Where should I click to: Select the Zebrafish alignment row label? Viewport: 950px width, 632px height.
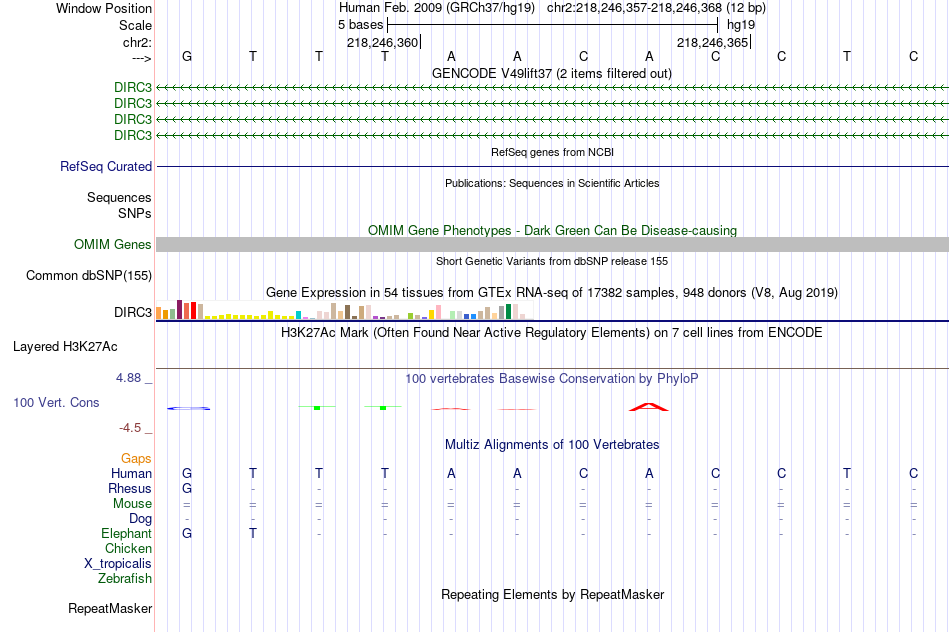pyautogui.click(x=125, y=579)
